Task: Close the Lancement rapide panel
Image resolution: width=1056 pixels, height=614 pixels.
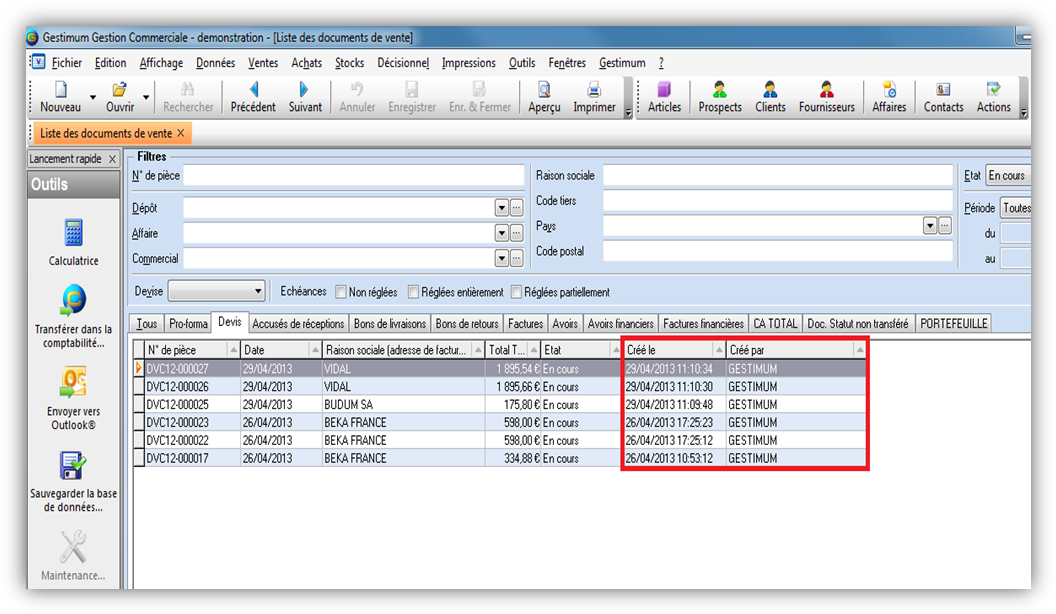Action: click(x=112, y=159)
